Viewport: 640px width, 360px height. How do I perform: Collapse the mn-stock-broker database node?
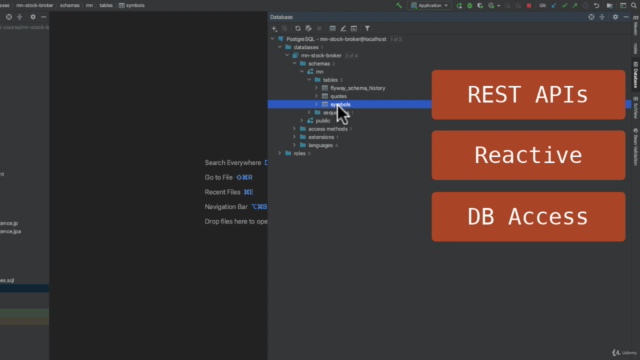point(287,56)
